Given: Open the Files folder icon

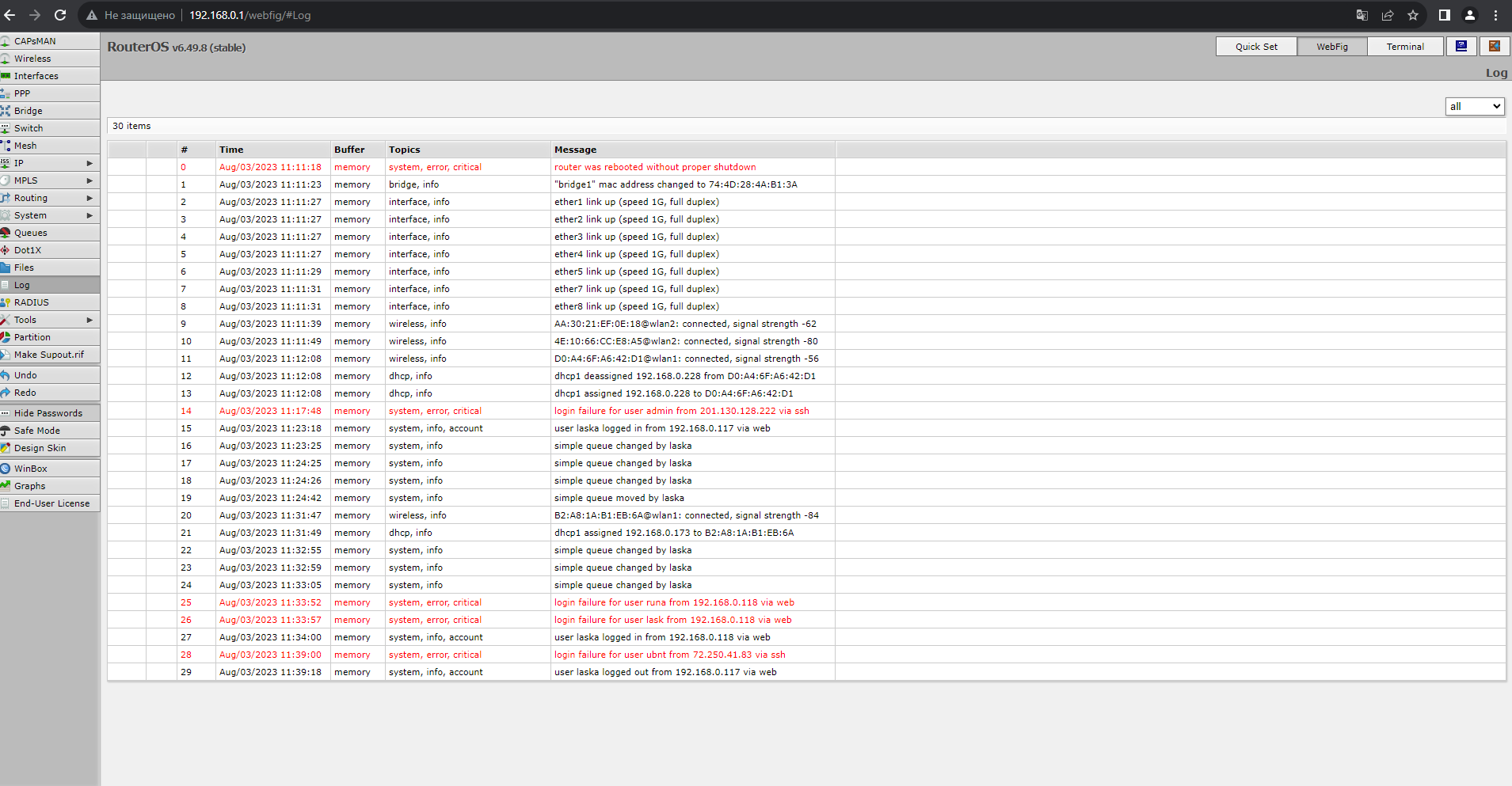Looking at the screenshot, I should [x=6, y=268].
